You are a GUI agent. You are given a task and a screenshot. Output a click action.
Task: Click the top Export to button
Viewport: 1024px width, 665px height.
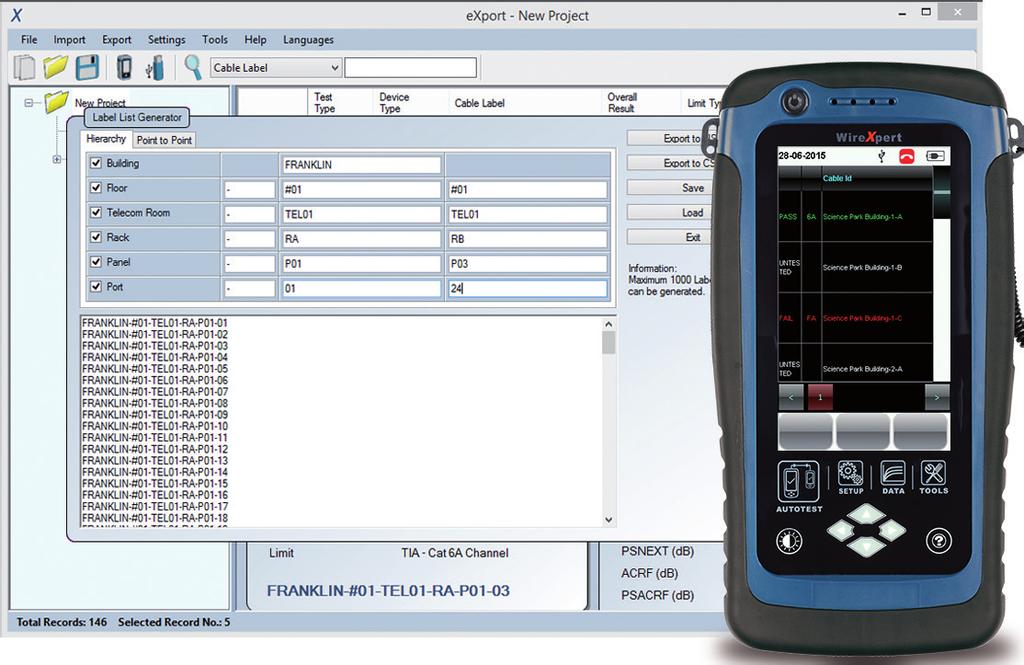(673, 138)
